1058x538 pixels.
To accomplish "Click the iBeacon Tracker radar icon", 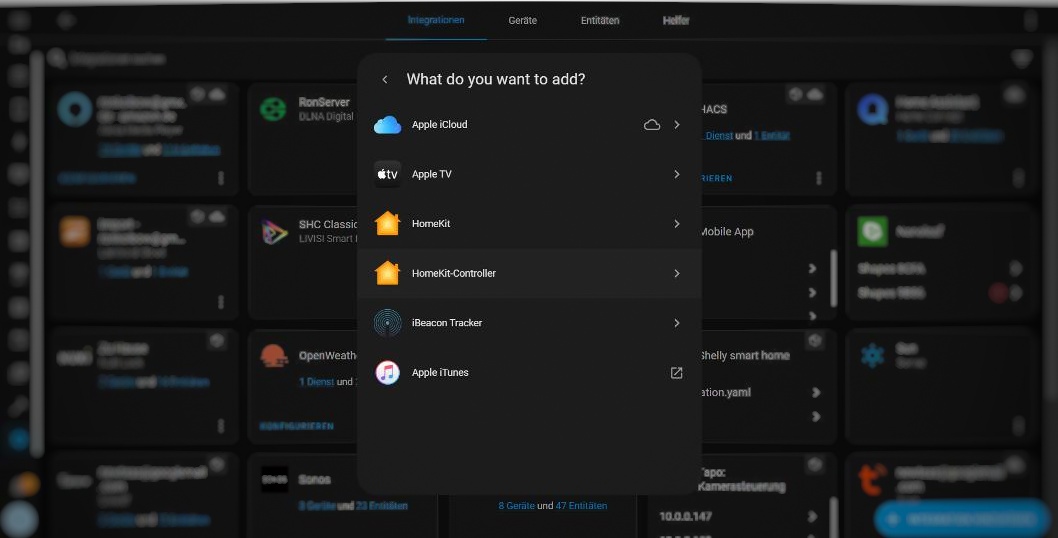I will [387, 323].
